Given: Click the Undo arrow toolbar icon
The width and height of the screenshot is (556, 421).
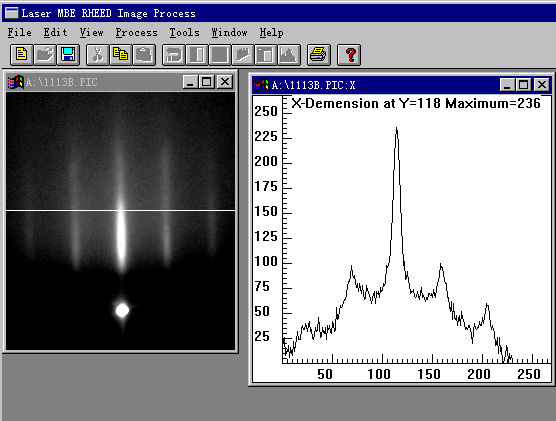Looking at the screenshot, I should (173, 55).
